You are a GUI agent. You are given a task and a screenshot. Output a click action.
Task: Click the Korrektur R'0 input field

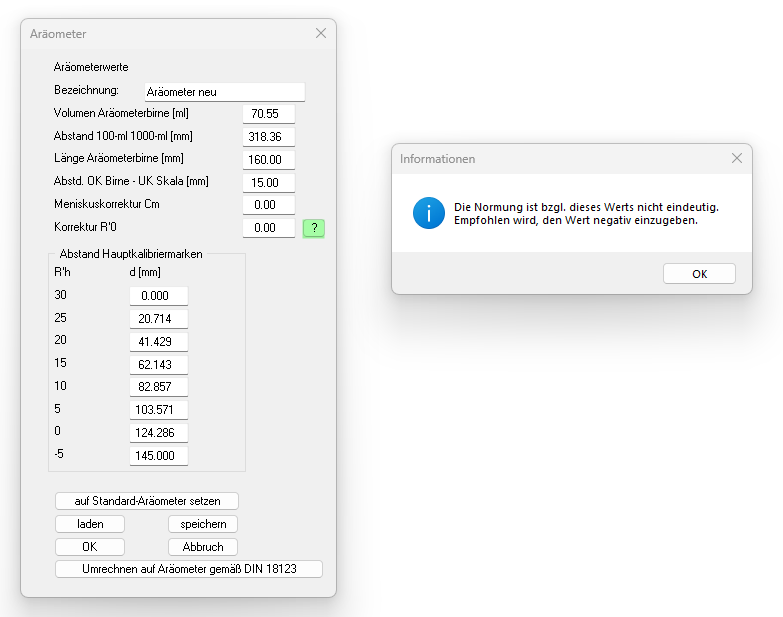tap(268, 228)
